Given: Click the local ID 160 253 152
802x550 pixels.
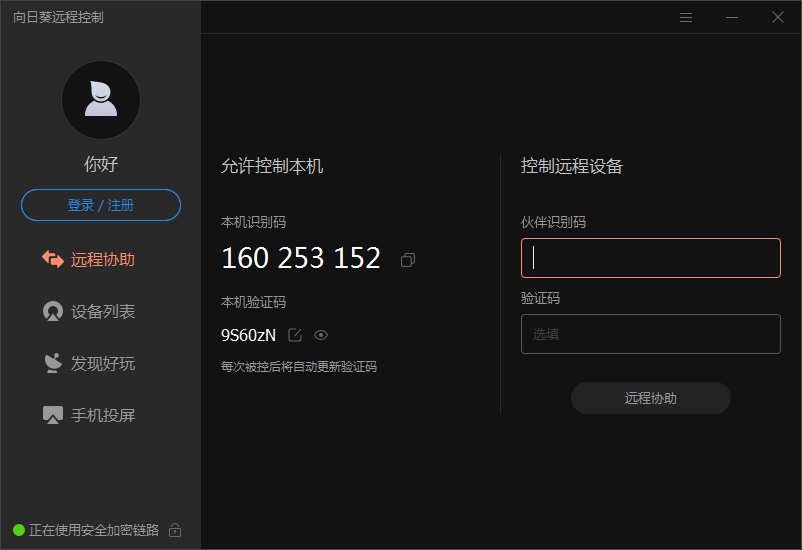Looking at the screenshot, I should [x=301, y=258].
